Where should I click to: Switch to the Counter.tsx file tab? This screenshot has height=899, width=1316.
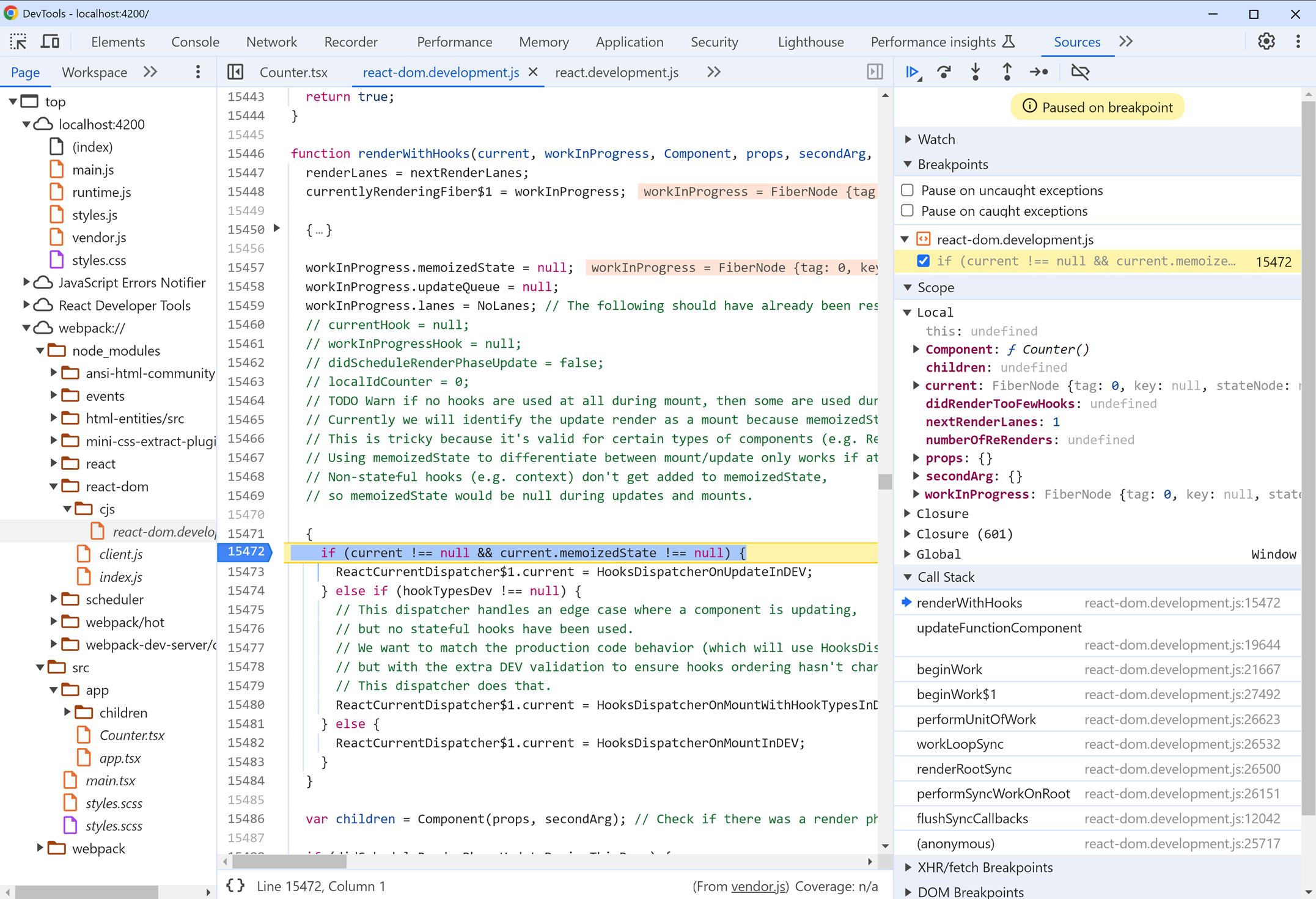[x=293, y=72]
